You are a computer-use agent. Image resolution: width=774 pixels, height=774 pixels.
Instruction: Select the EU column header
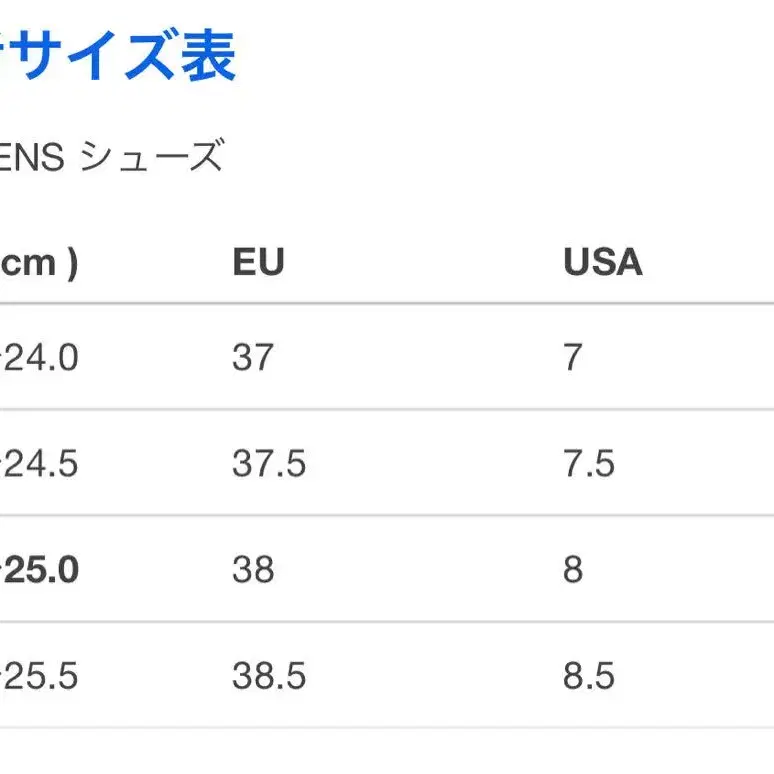coord(258,262)
